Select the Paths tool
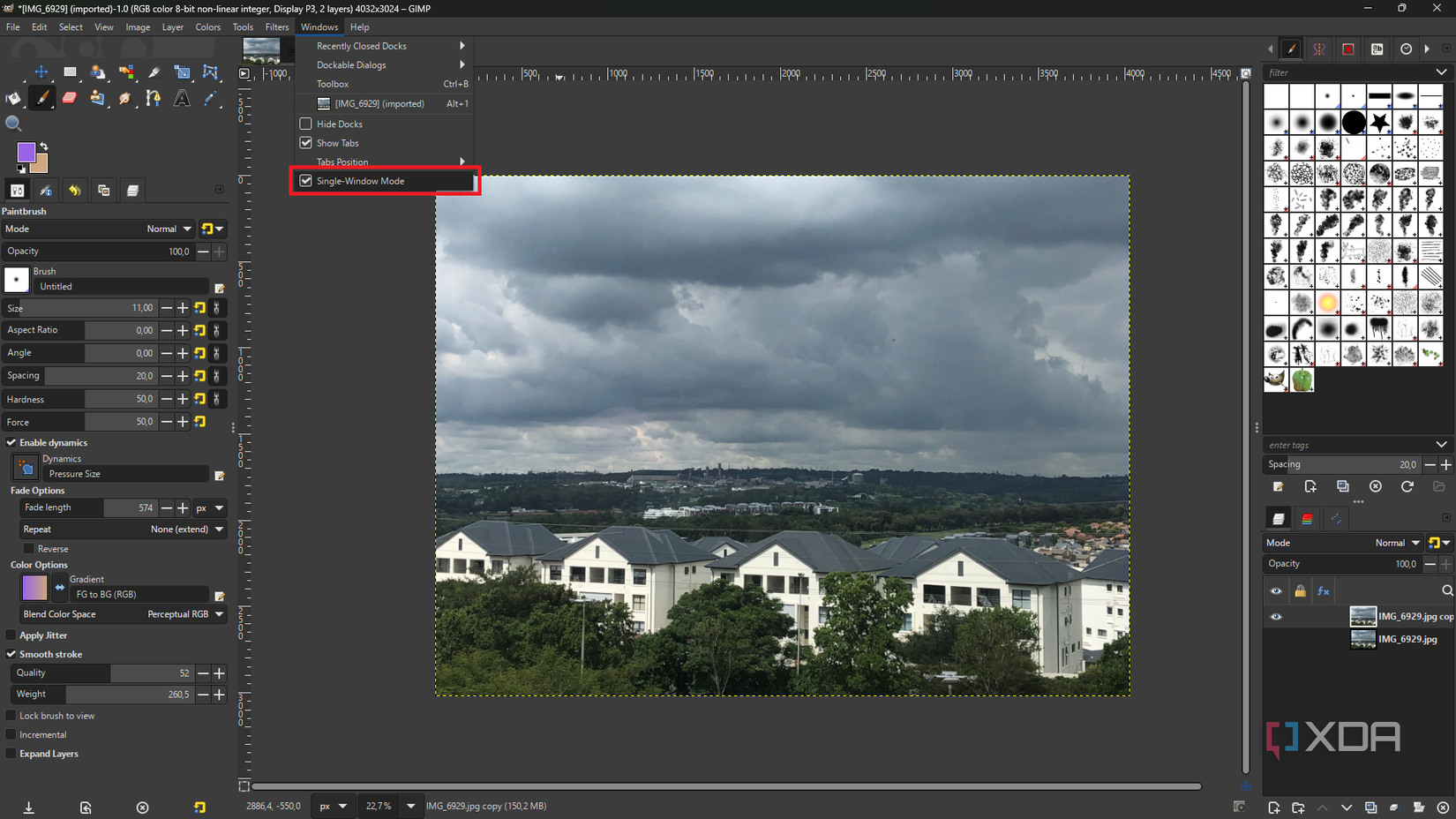This screenshot has height=819, width=1456. pyautogui.click(x=153, y=98)
